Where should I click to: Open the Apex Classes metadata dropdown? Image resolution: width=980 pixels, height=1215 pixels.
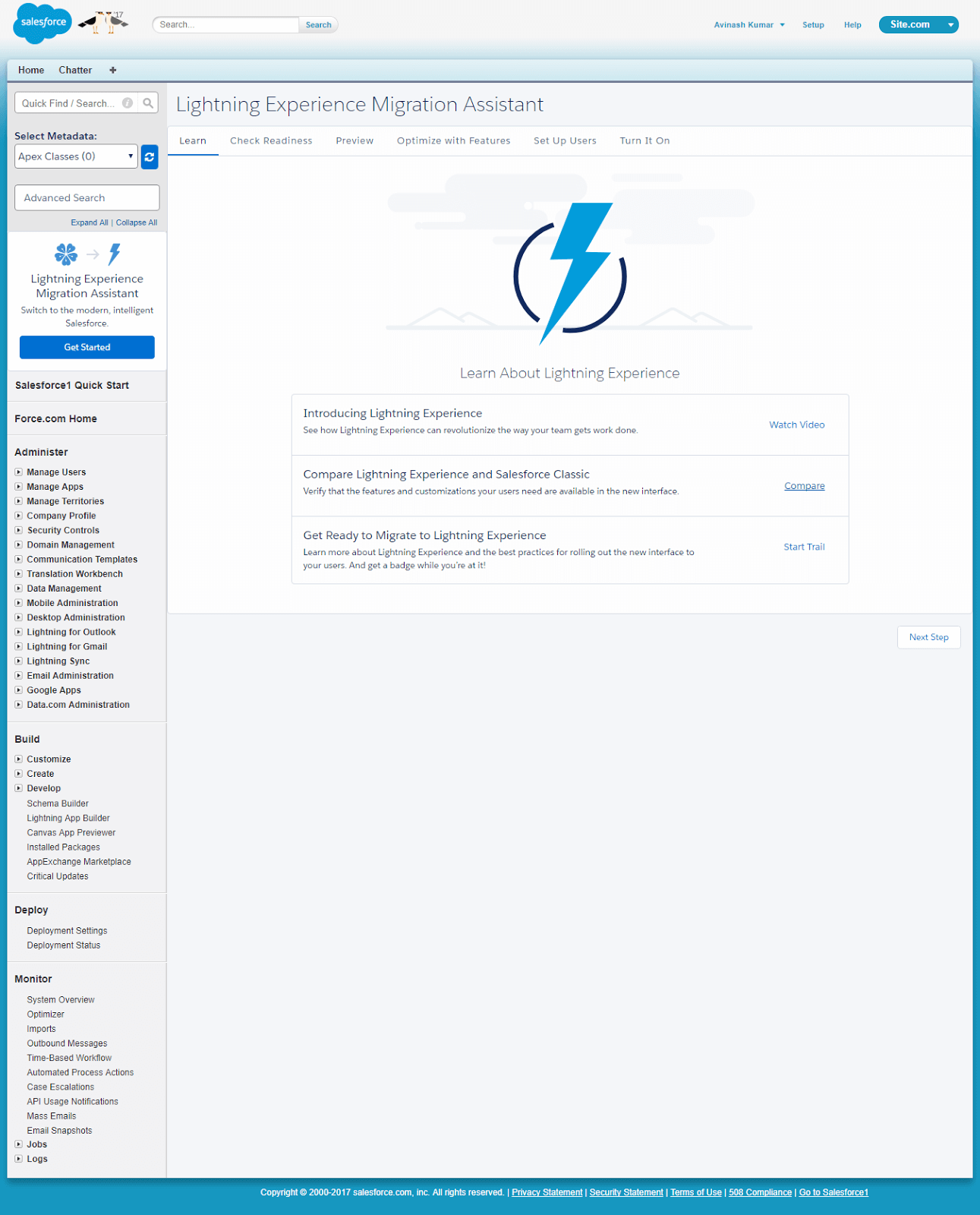[x=76, y=156]
